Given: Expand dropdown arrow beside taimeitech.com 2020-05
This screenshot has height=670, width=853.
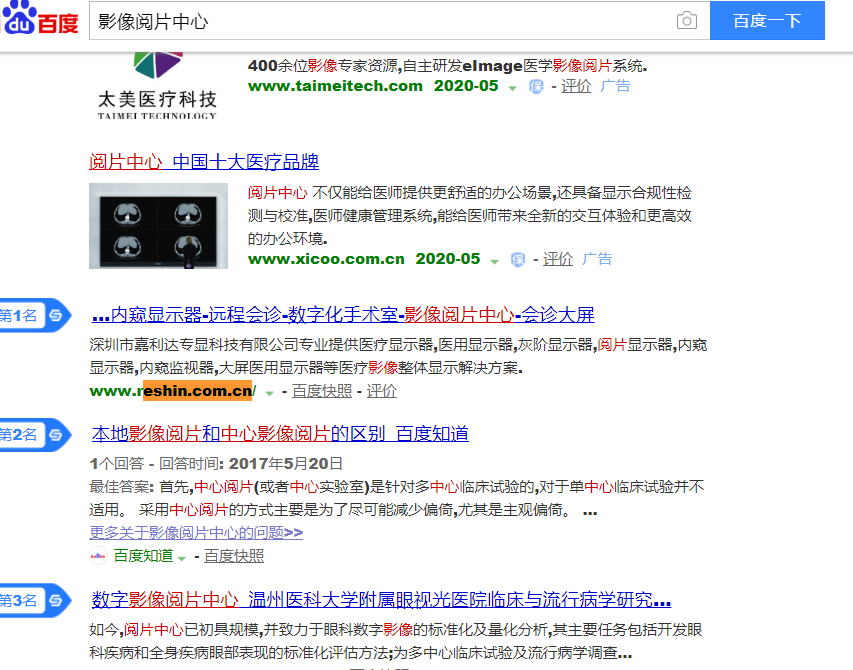Looking at the screenshot, I should point(512,88).
